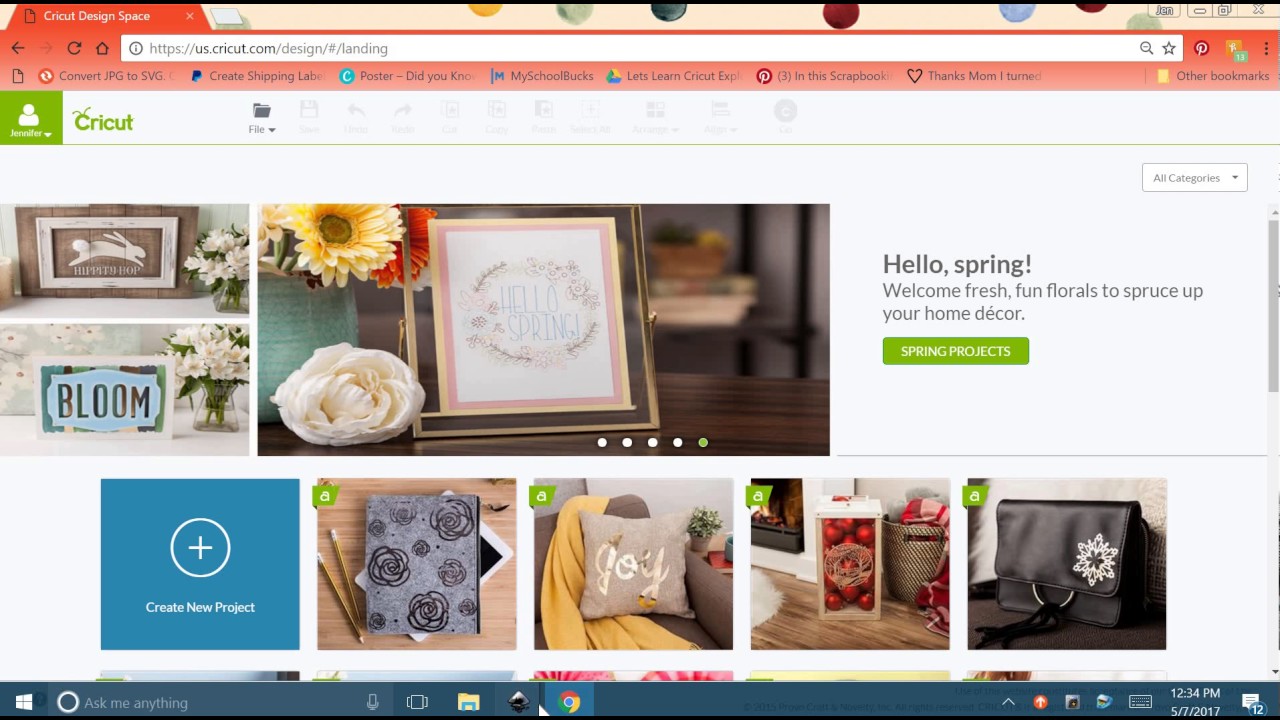The width and height of the screenshot is (1280, 720).
Task: Open Thanks Mom I turned bookmark
Action: point(974,76)
